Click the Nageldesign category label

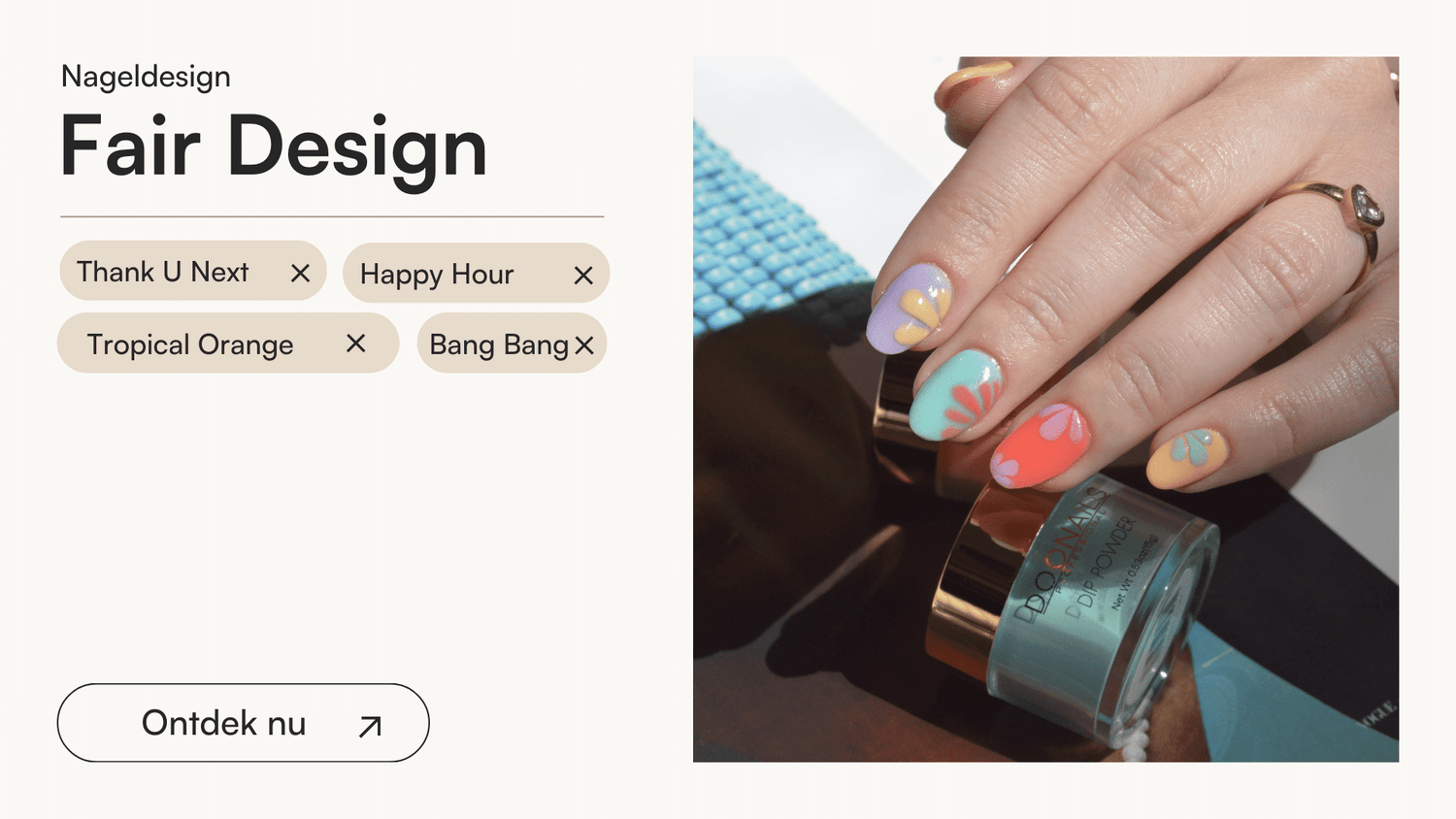click(146, 77)
